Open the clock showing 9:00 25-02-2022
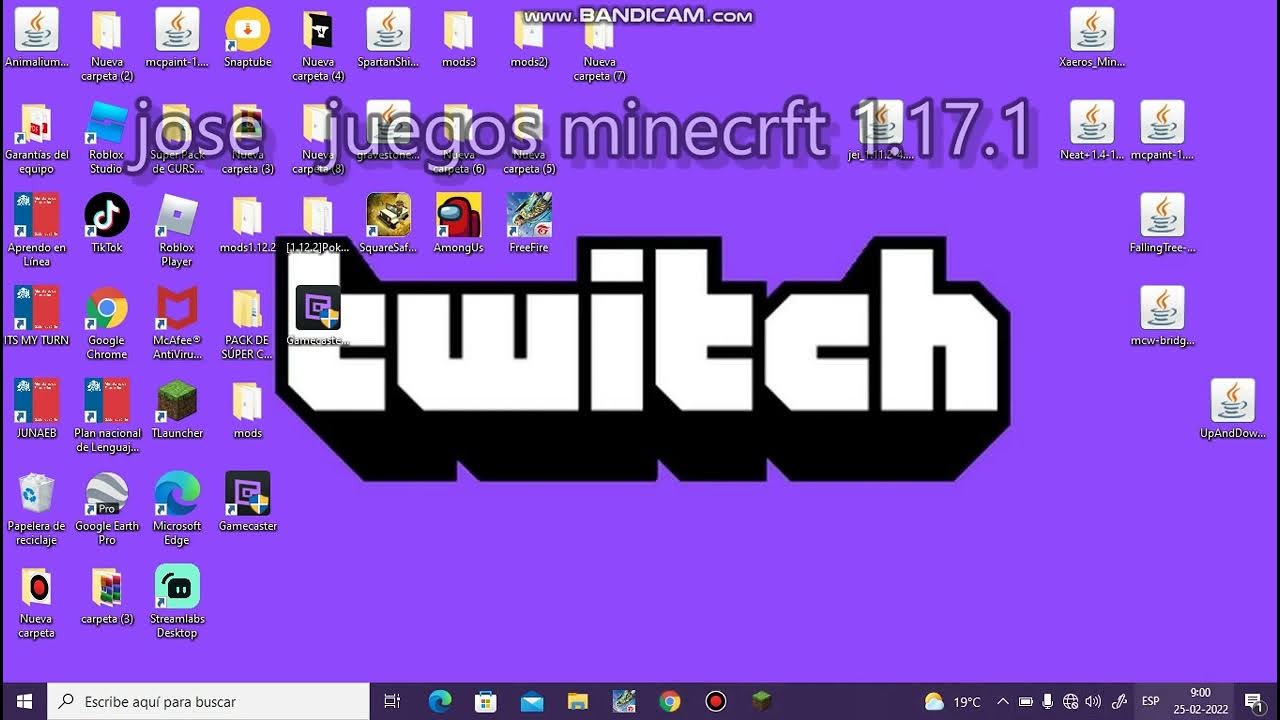This screenshot has height=720, width=1280. [1200, 701]
